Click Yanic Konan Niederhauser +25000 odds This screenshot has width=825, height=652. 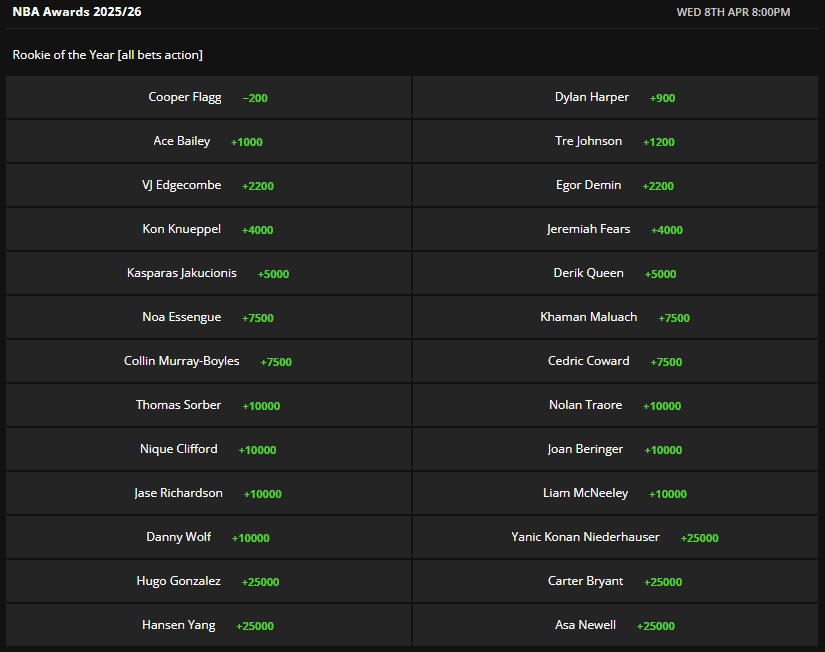click(615, 537)
